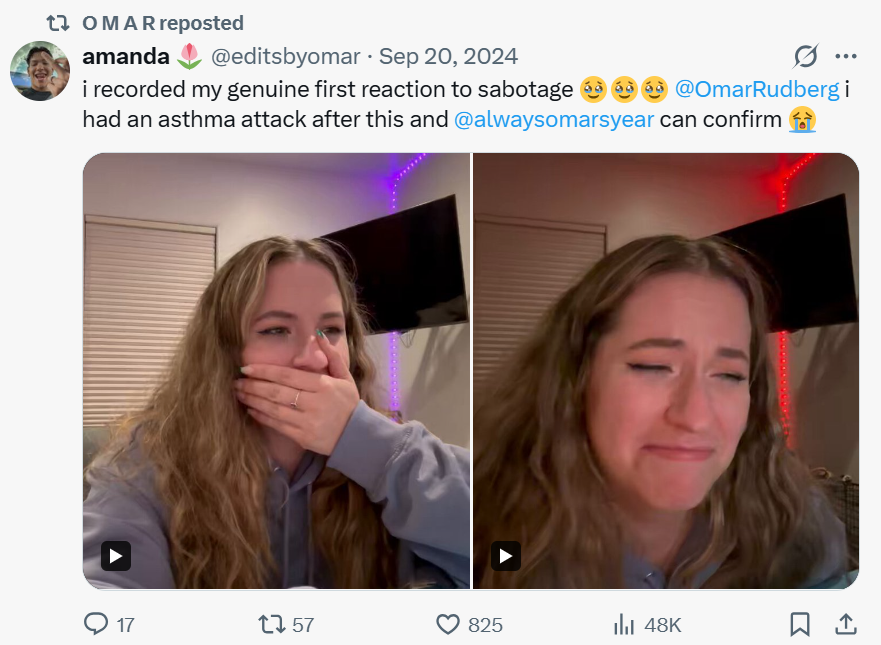This screenshot has height=645, width=881.
Task: Click the repost icon beside 'O M A R reposted'
Action: (58, 22)
